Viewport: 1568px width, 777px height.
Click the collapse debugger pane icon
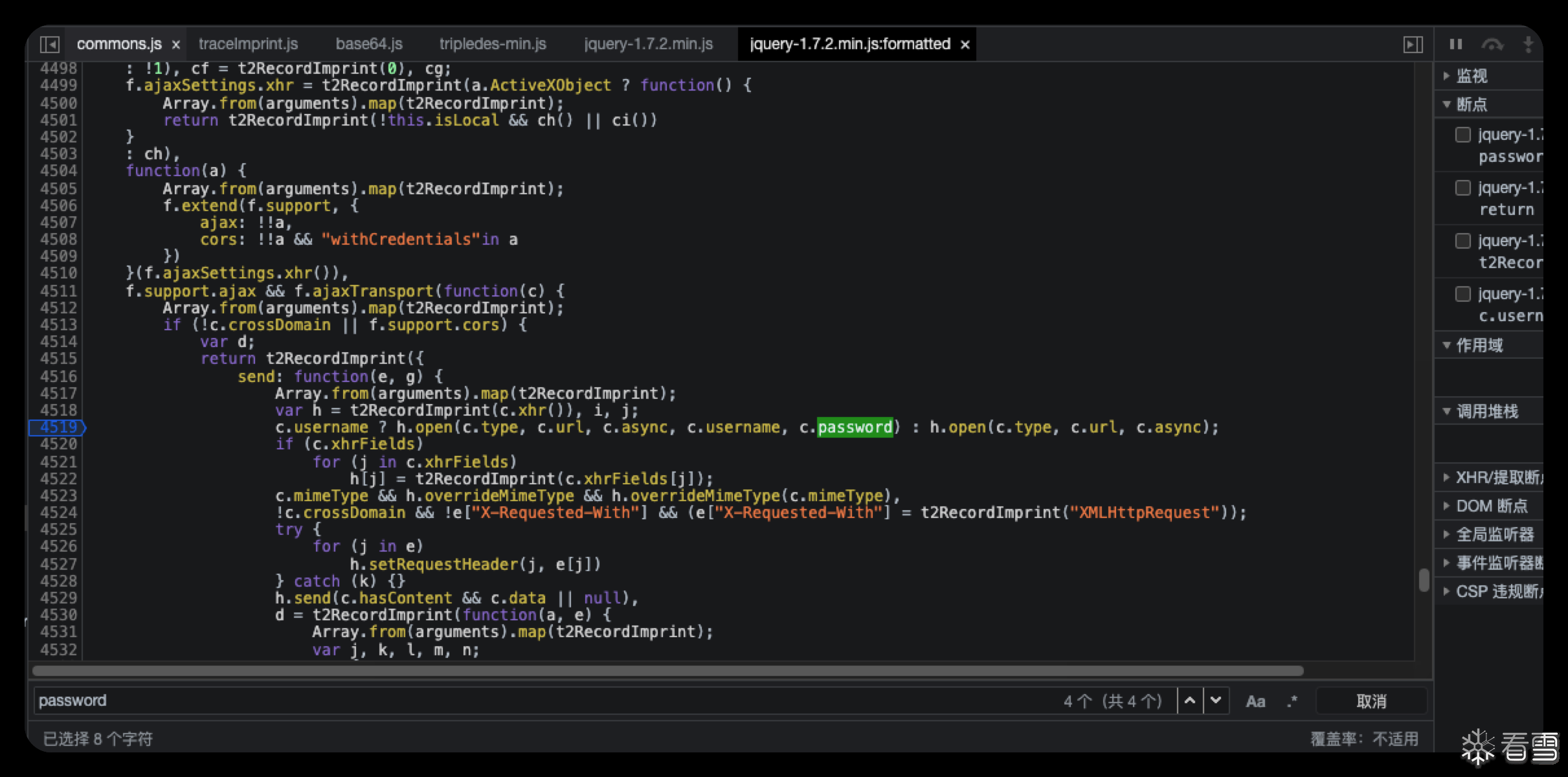1413,44
